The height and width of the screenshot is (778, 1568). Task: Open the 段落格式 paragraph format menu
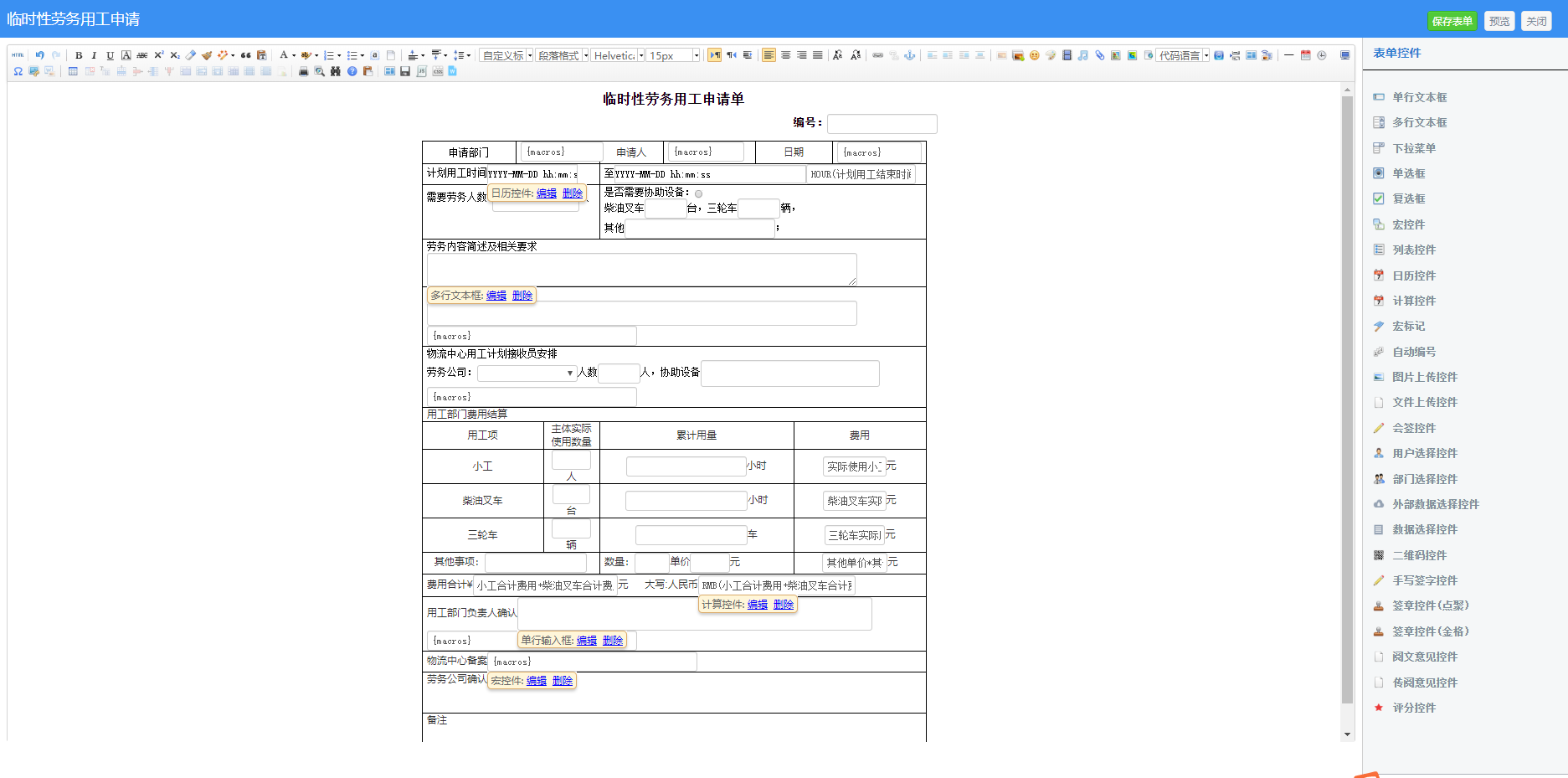[x=559, y=54]
